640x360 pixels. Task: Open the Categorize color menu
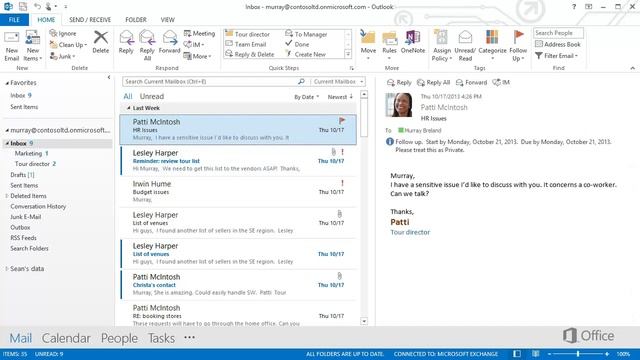click(x=492, y=46)
